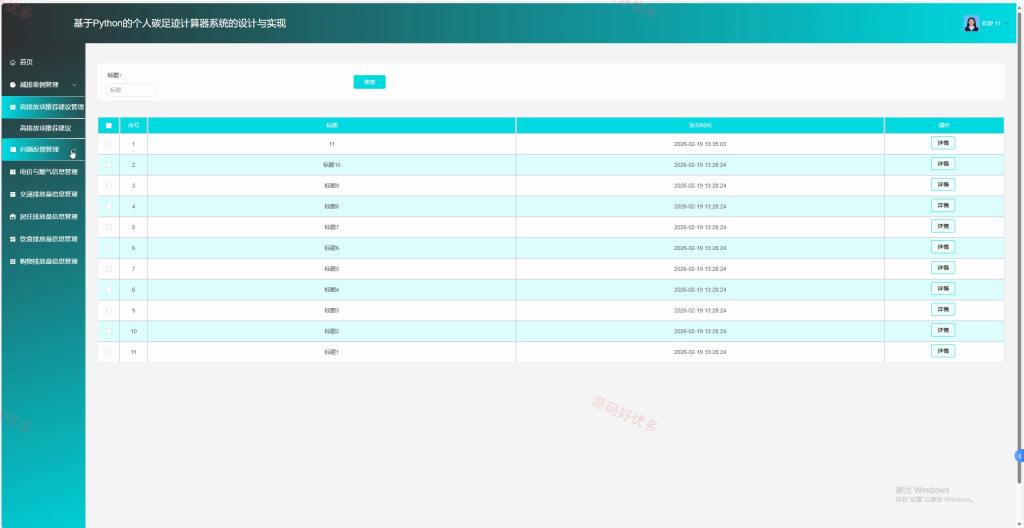The image size is (1024, 528).
Task: Click the 问题反馈管理 sidebar icon
Action: (x=12, y=150)
